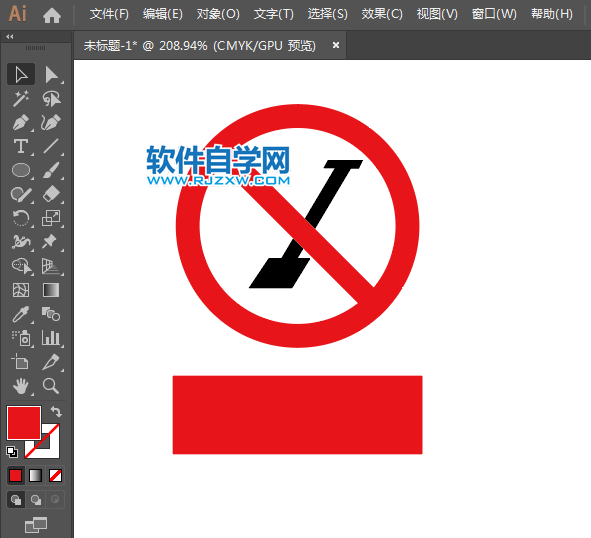Select the Direct Selection tool
This screenshot has width=591, height=538.
(x=51, y=74)
